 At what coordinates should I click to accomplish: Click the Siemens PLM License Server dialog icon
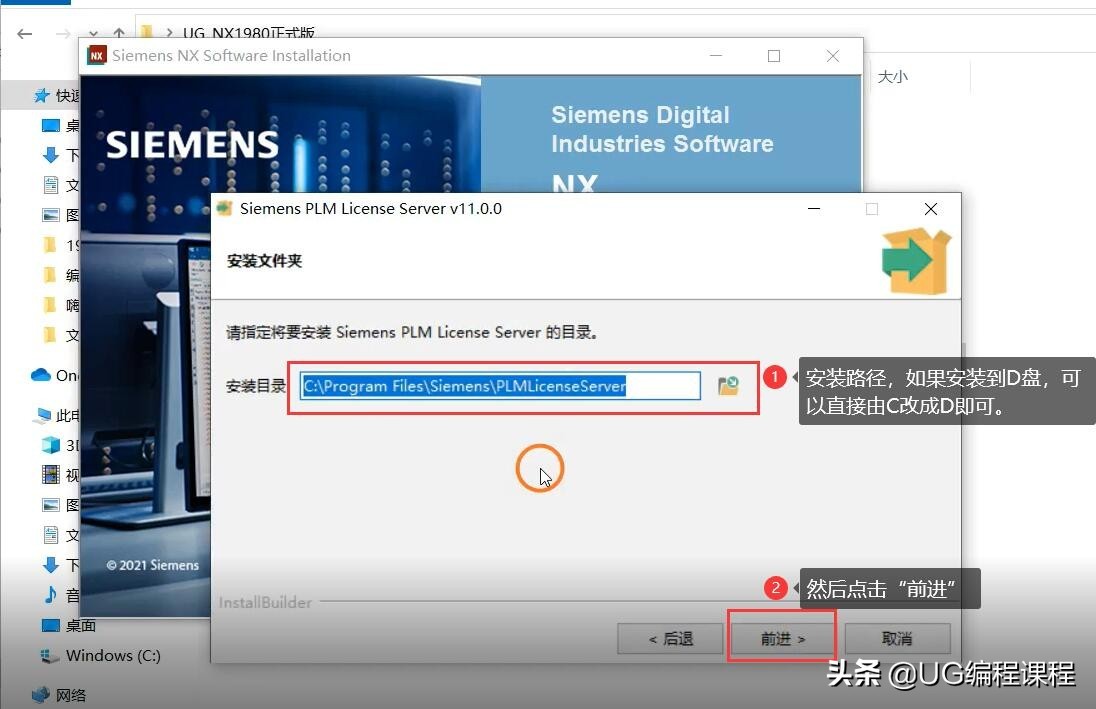point(225,208)
